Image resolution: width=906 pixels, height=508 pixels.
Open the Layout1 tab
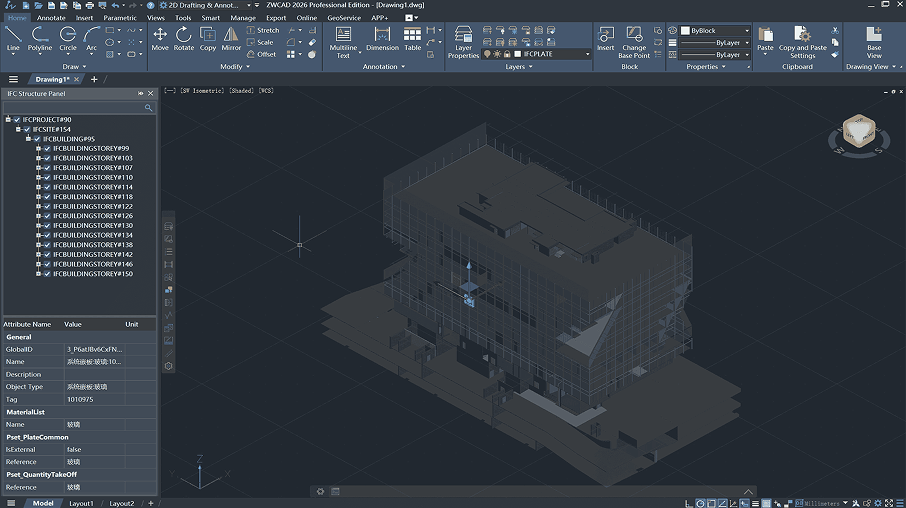81,503
